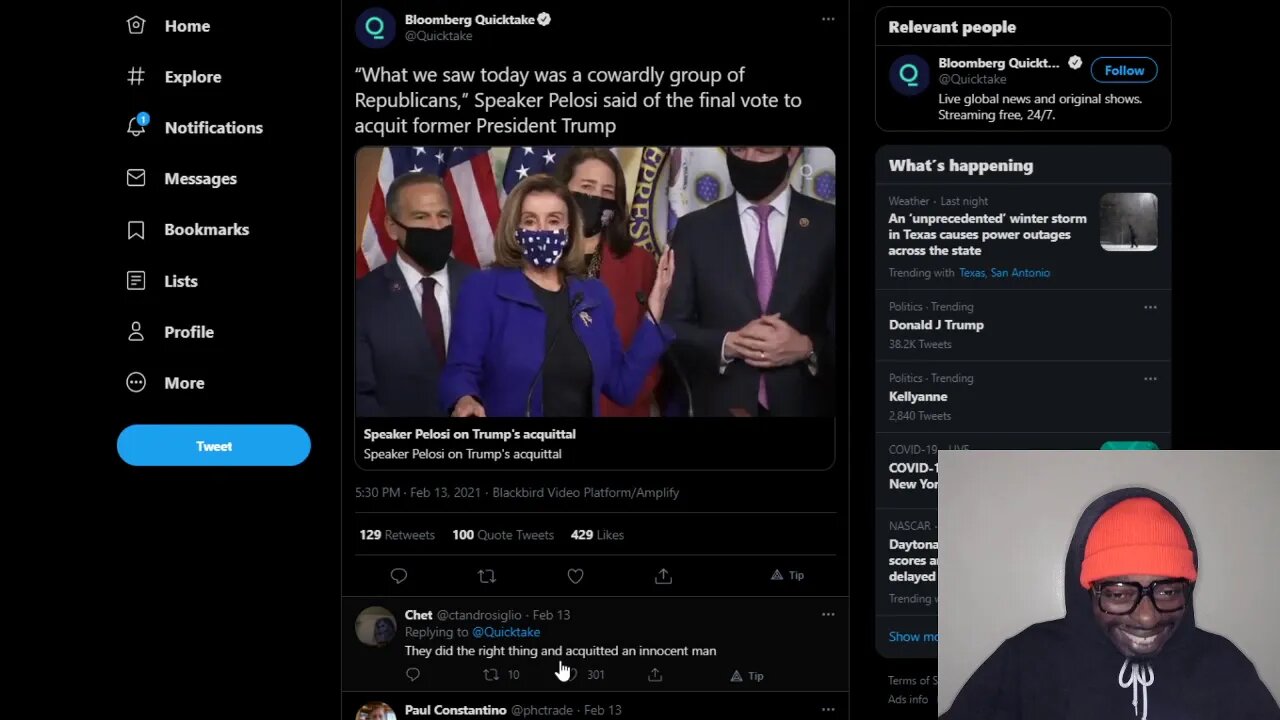1280x720 pixels.
Task: Share the Bloomberg Quicktake tweet
Action: 663,576
